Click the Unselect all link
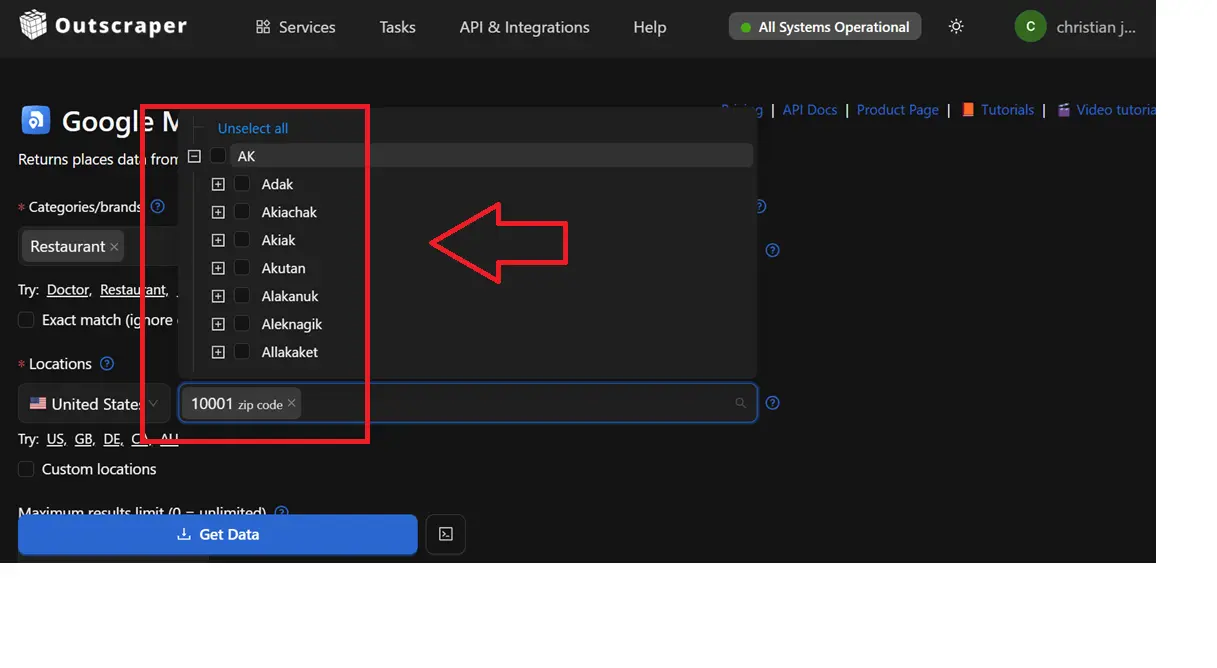Viewport: 1217px width, 668px height. pyautogui.click(x=253, y=129)
